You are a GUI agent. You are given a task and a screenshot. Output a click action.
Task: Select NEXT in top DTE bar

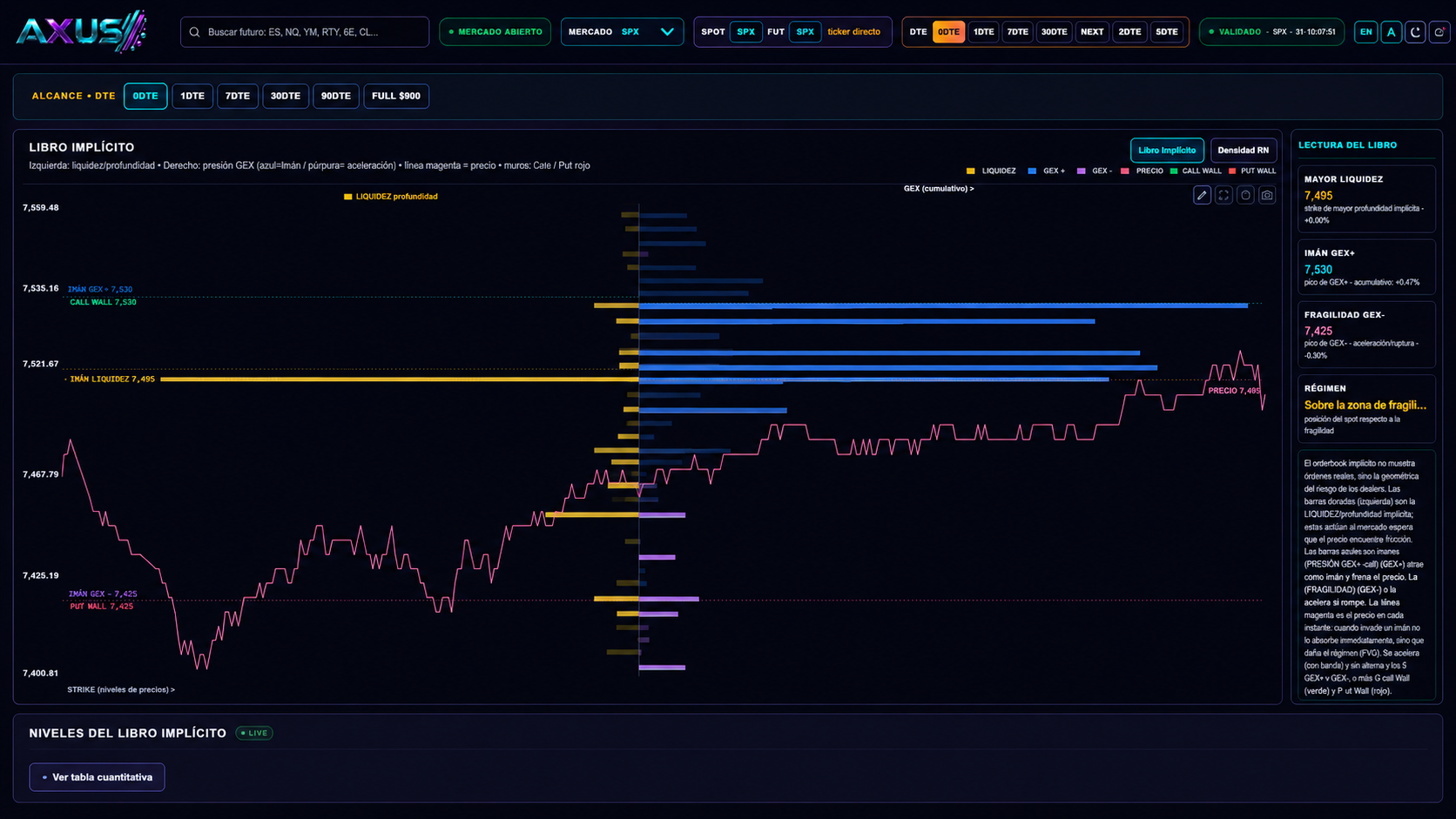pyautogui.click(x=1092, y=32)
